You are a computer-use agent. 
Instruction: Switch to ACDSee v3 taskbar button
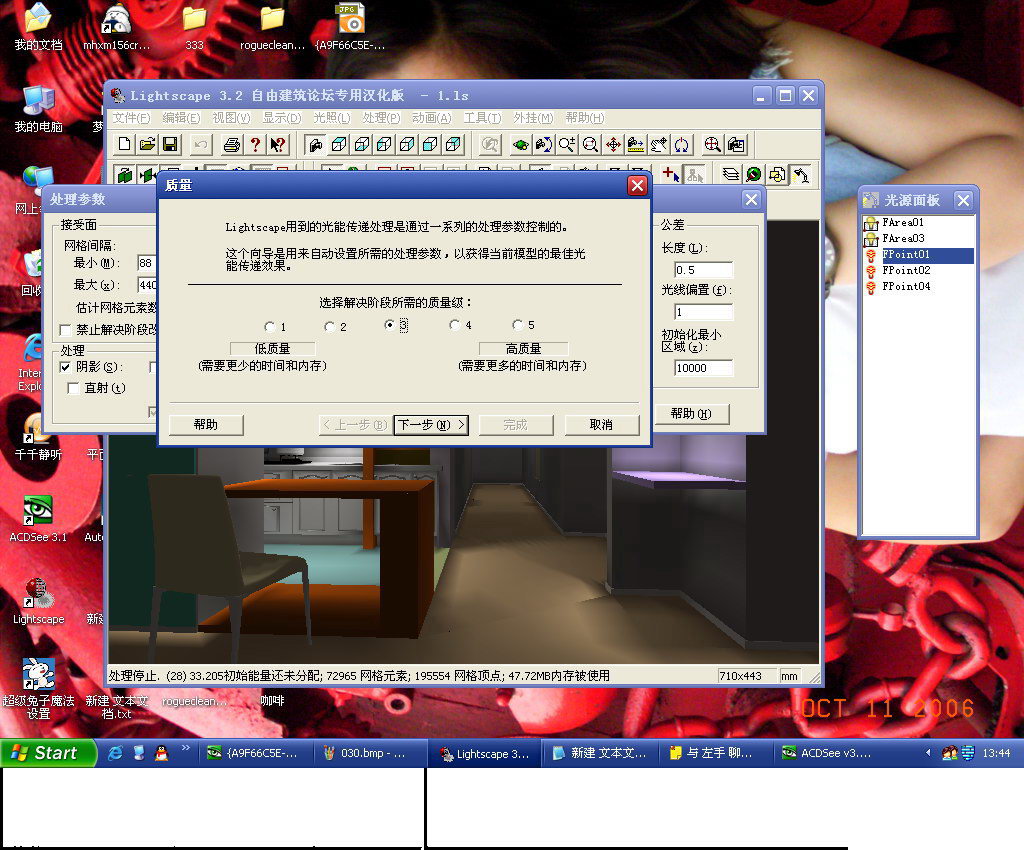[x=827, y=753]
